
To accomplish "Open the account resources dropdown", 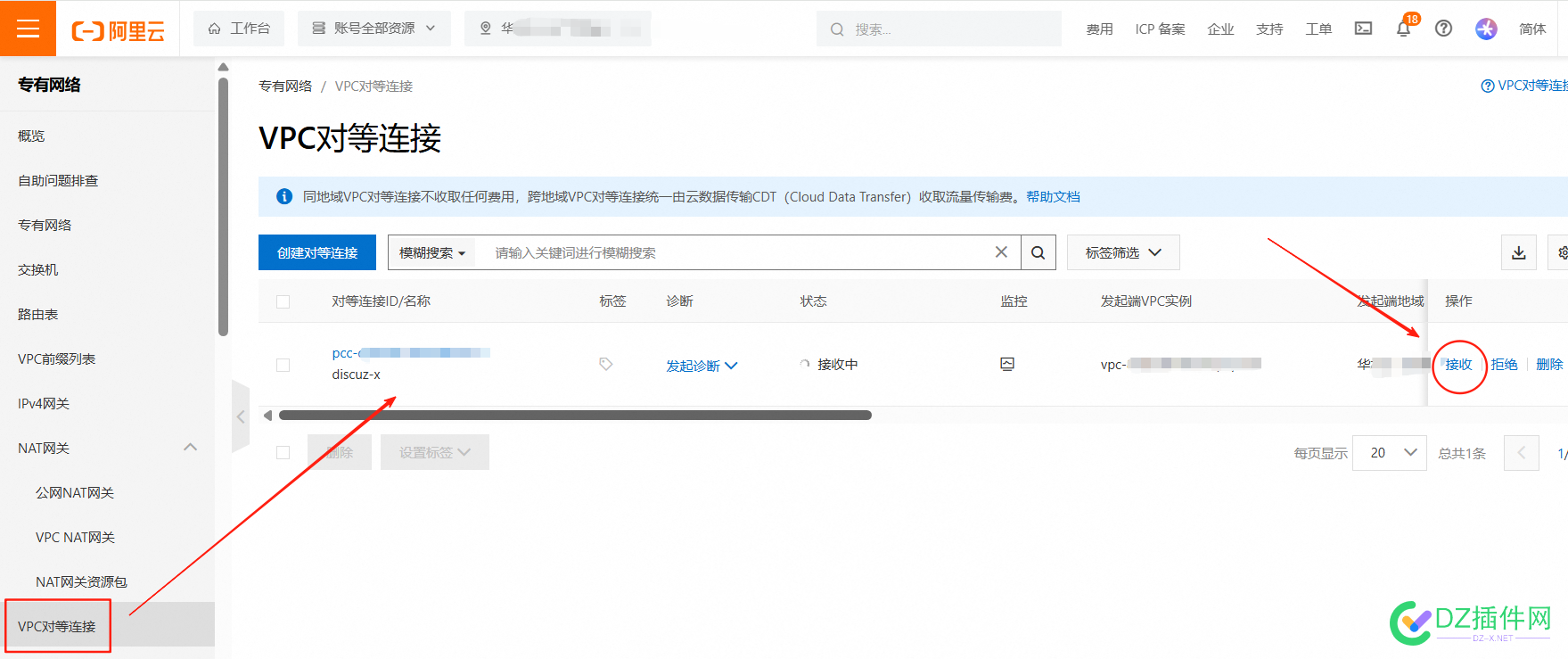I will coord(374,29).
